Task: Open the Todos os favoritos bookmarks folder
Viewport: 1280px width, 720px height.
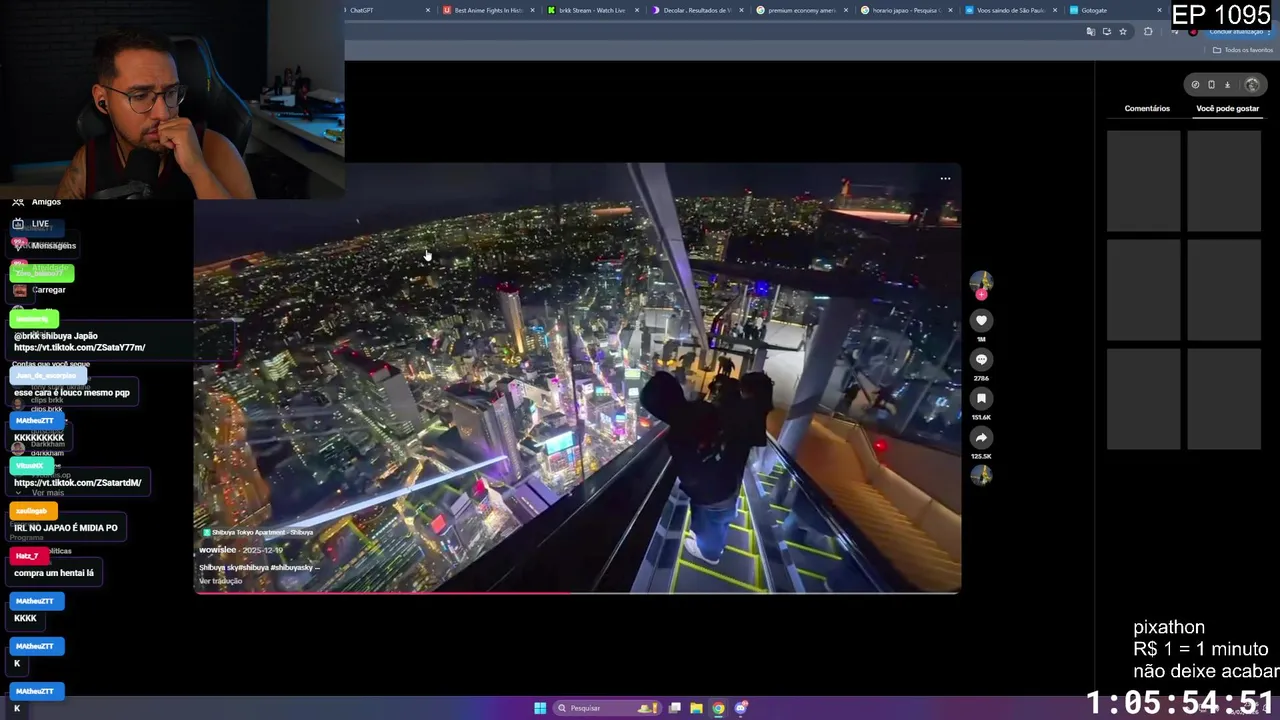Action: (x=1243, y=50)
